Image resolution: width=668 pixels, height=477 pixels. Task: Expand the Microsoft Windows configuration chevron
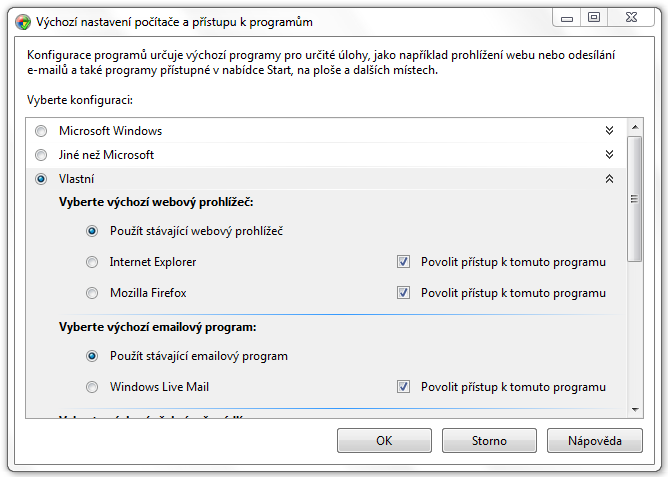click(x=609, y=131)
